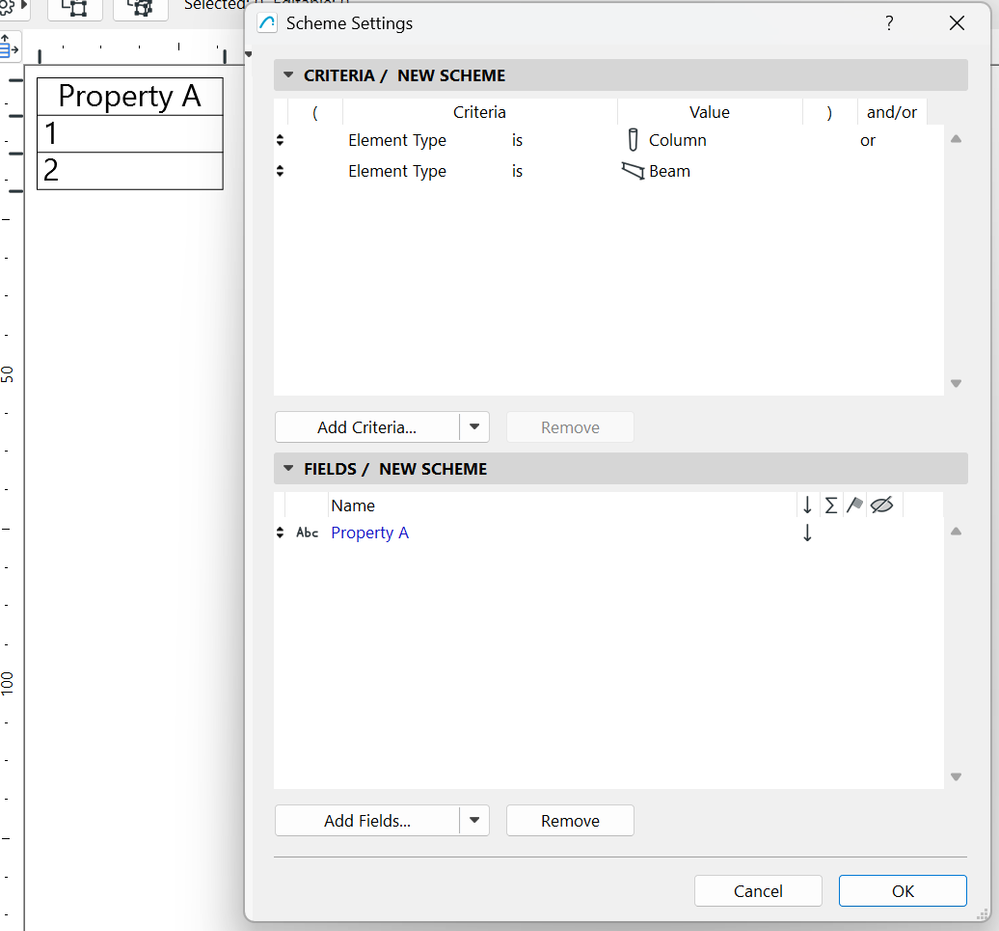The image size is (999, 931).
Task: Click the dialog resize grip corner
Action: (982, 914)
